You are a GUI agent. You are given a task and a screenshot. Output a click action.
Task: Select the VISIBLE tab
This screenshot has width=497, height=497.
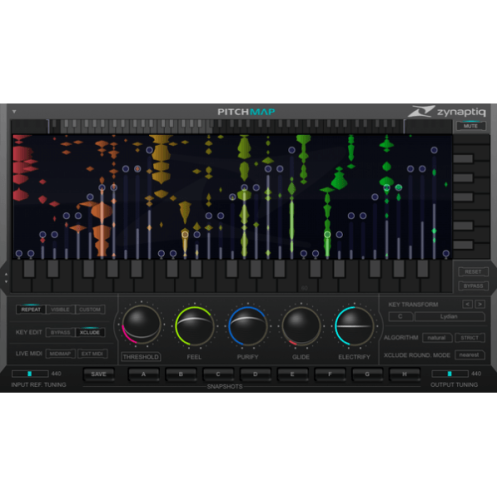(60, 309)
